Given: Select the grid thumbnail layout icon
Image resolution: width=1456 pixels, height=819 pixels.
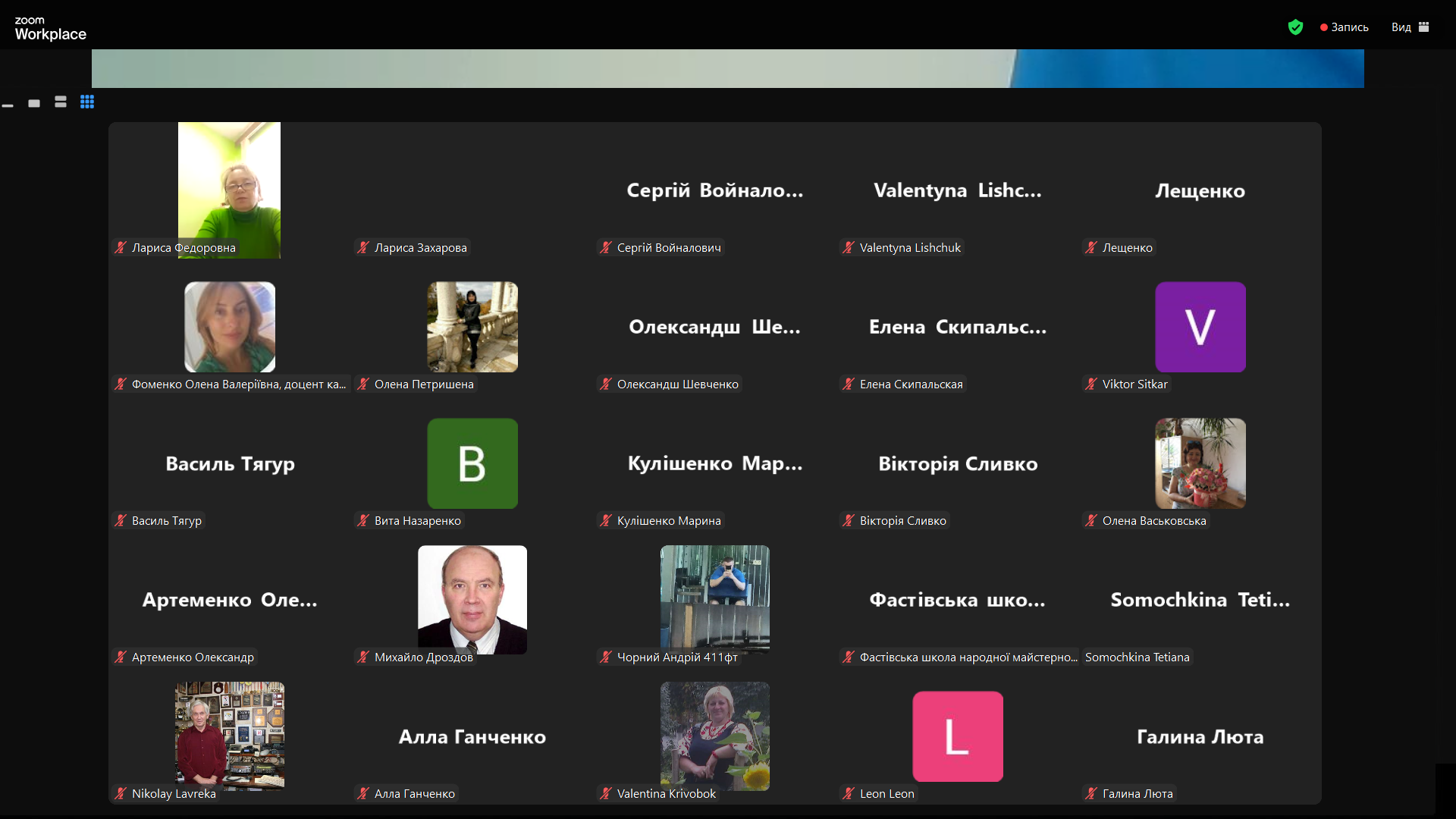Looking at the screenshot, I should click(x=87, y=102).
